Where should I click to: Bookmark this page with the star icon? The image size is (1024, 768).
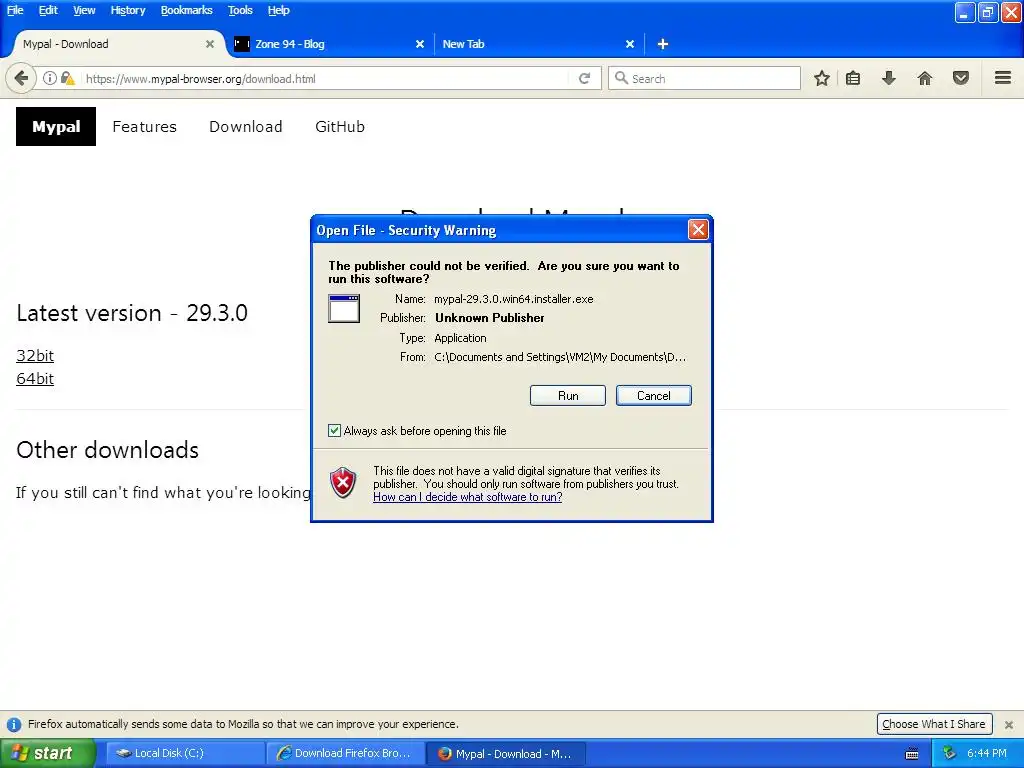point(822,78)
